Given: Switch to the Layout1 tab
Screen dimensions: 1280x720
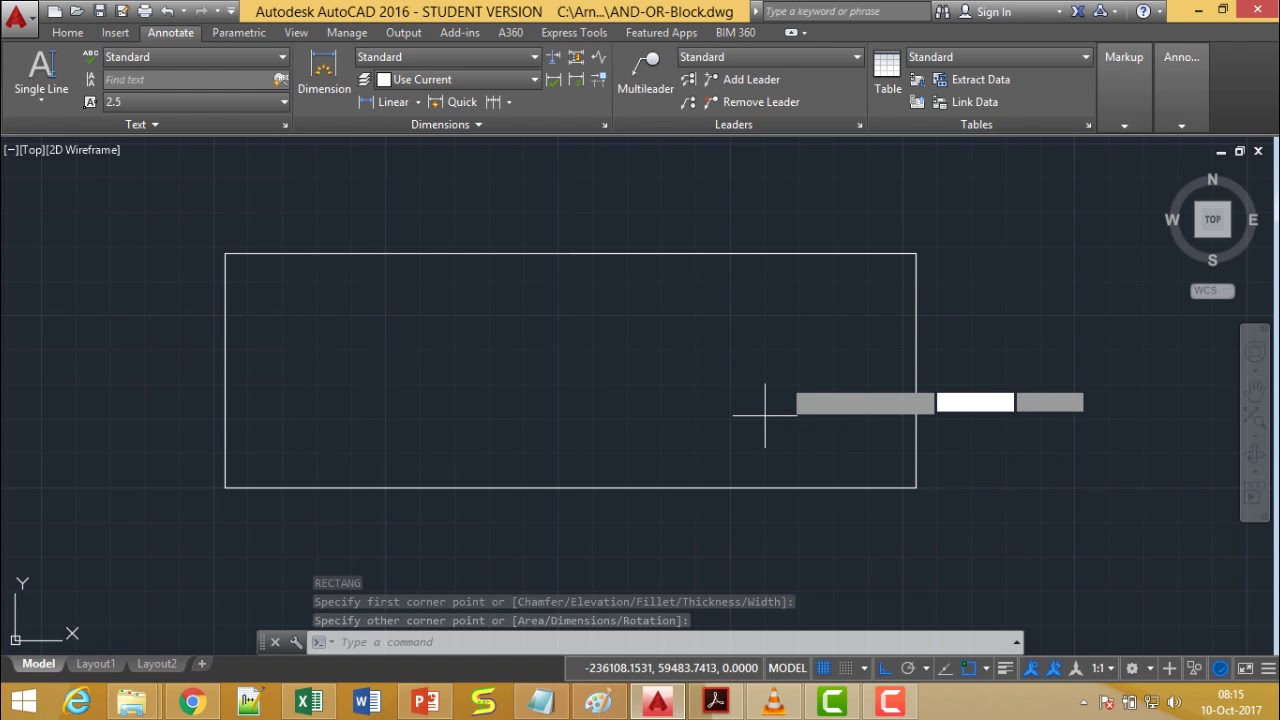Looking at the screenshot, I should (x=96, y=664).
